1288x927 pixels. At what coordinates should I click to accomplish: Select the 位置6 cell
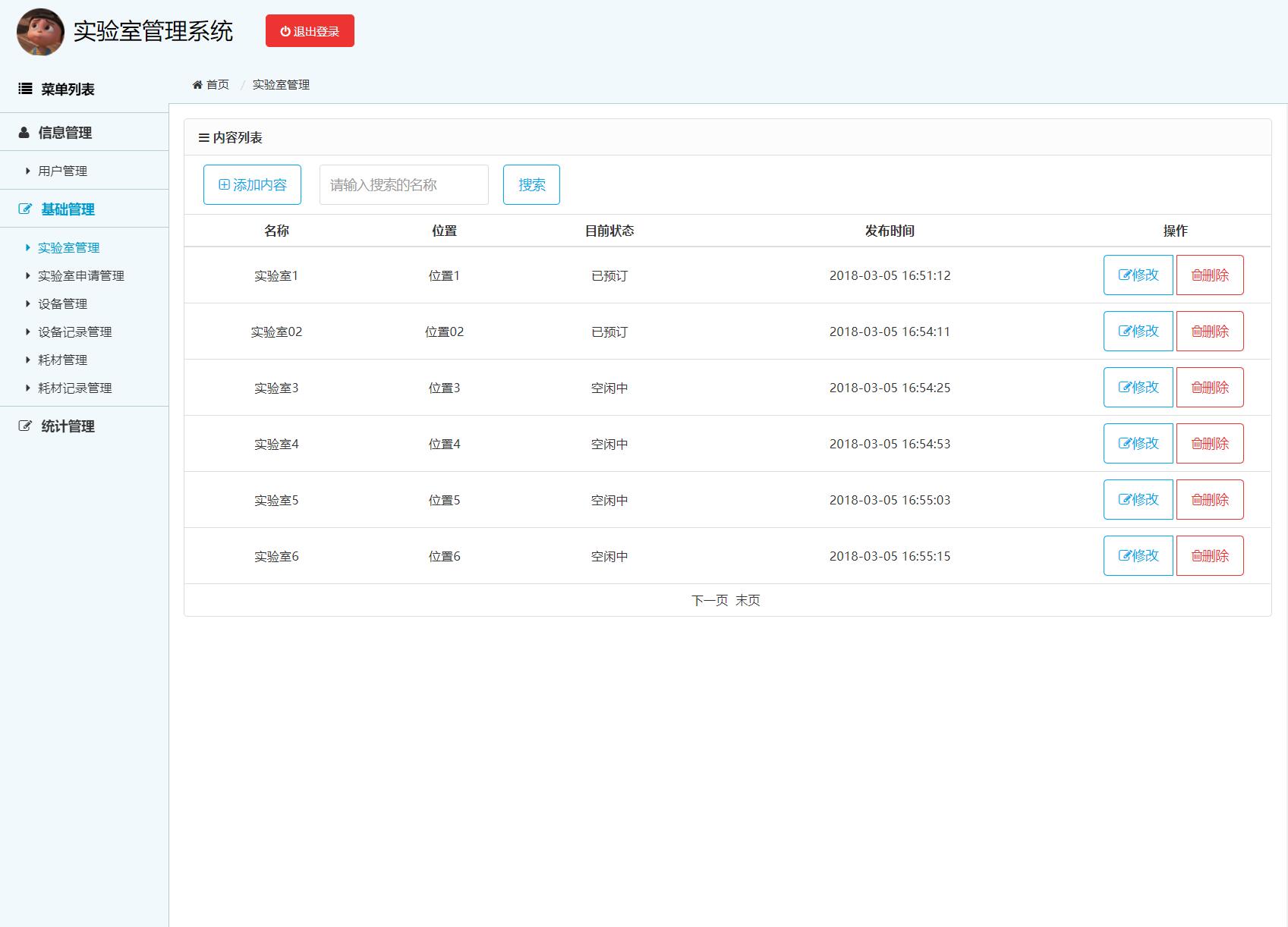click(444, 556)
